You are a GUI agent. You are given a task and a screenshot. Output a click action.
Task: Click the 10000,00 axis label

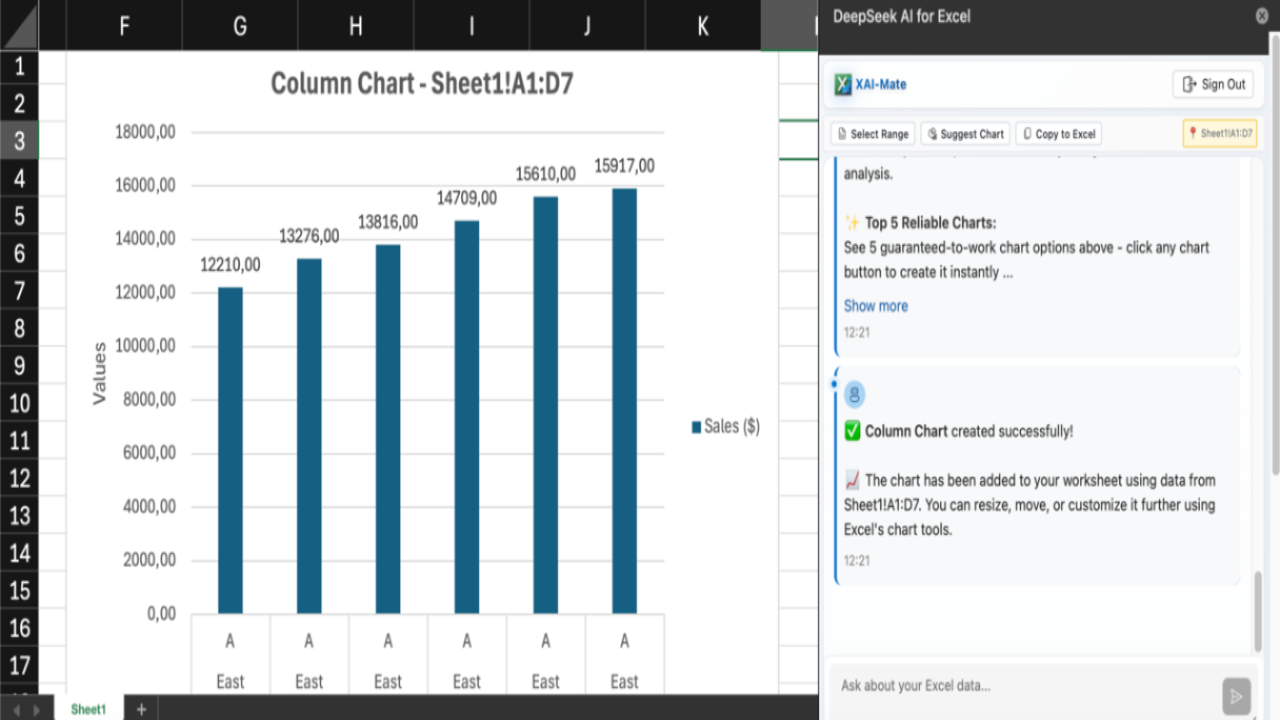pos(146,346)
